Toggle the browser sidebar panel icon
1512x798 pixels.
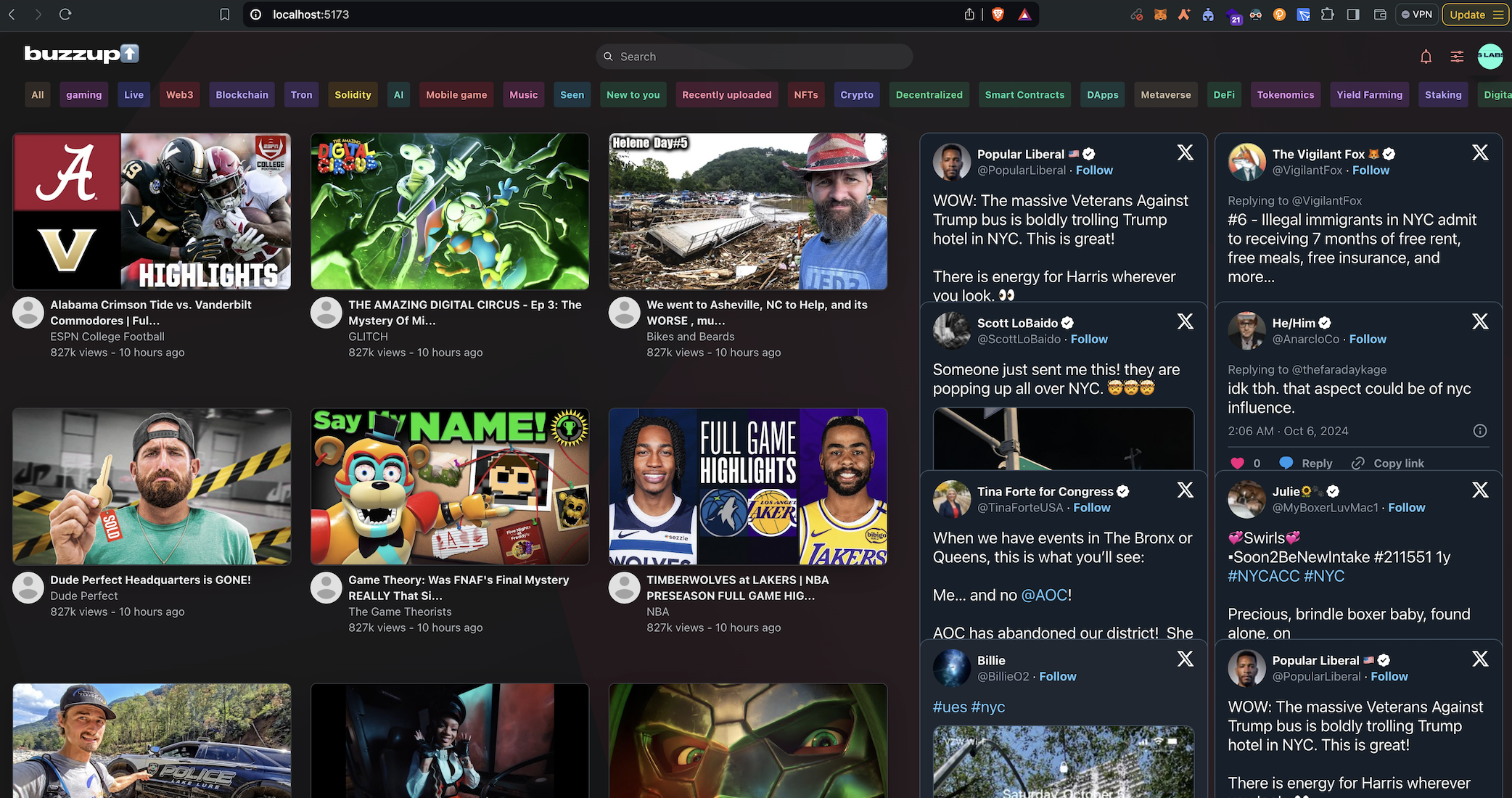click(x=1353, y=15)
